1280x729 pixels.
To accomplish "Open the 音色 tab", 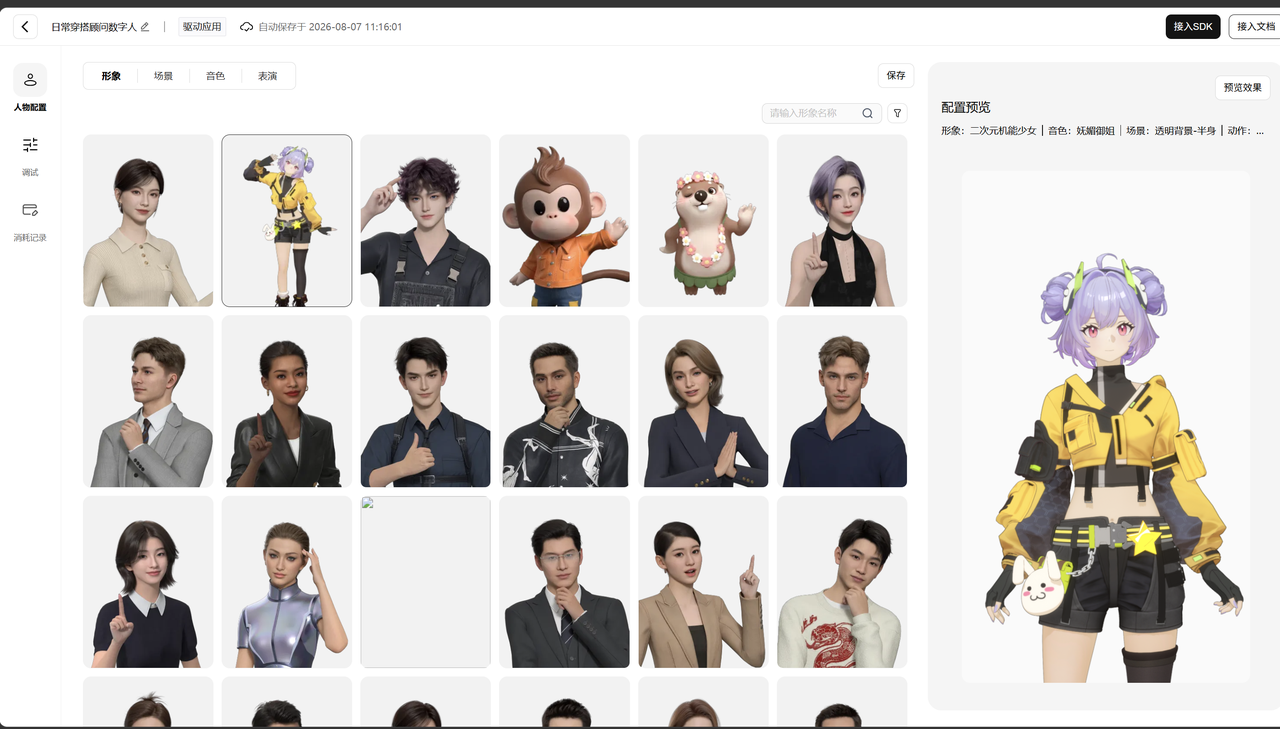I will (215, 76).
